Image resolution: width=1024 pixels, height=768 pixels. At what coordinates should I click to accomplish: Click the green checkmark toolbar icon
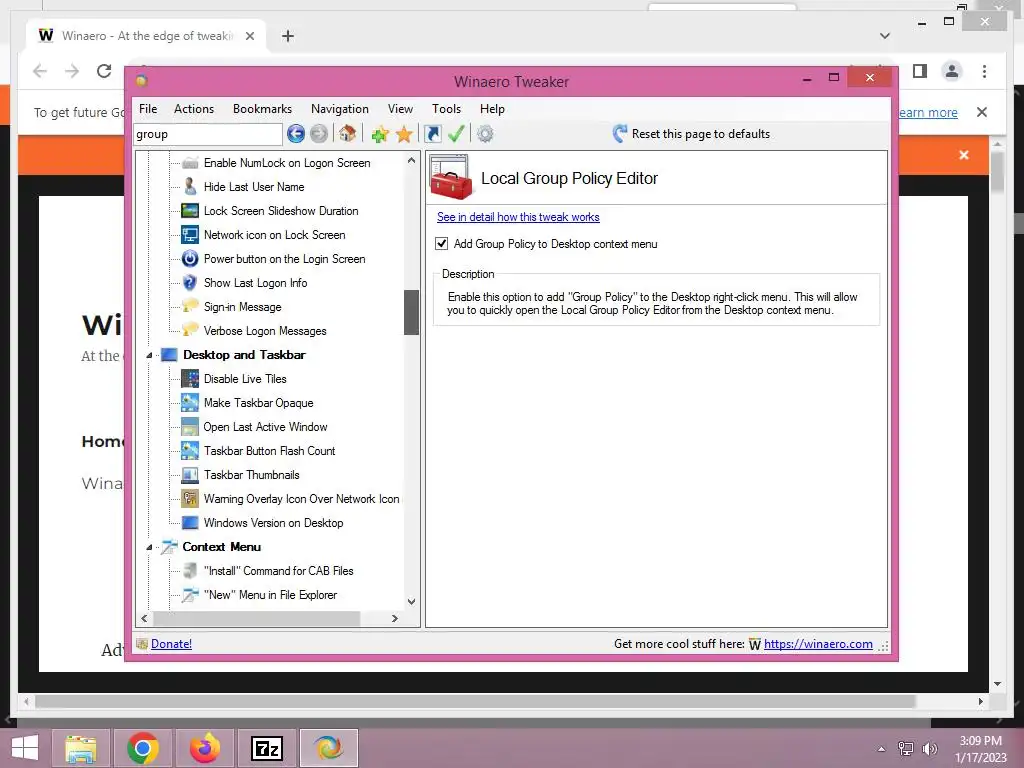click(x=456, y=134)
